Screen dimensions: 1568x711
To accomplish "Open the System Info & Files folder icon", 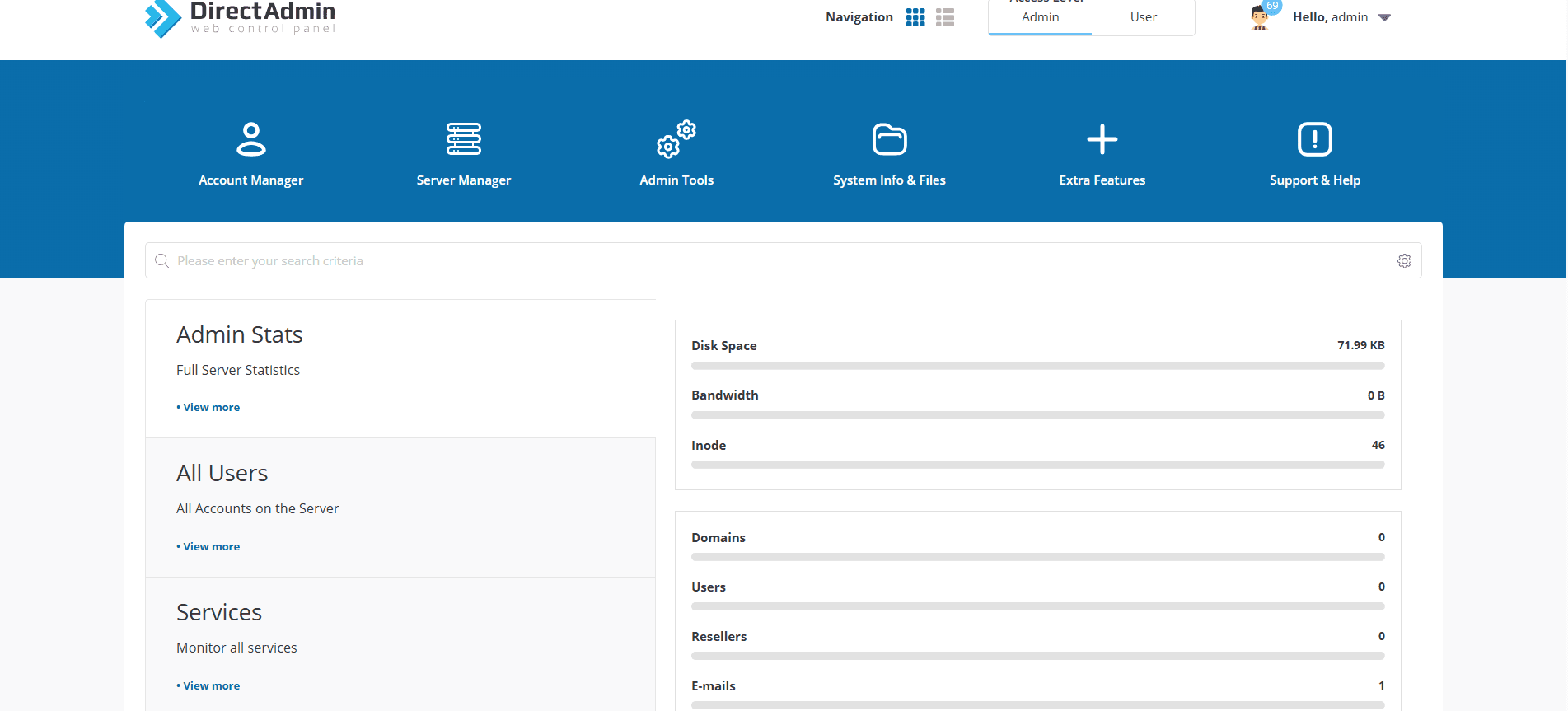I will coord(889,139).
